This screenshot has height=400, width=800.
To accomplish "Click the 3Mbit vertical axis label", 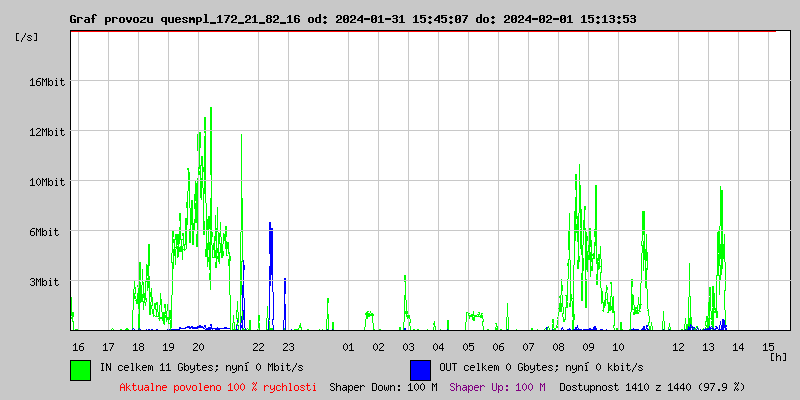I will point(46,282).
